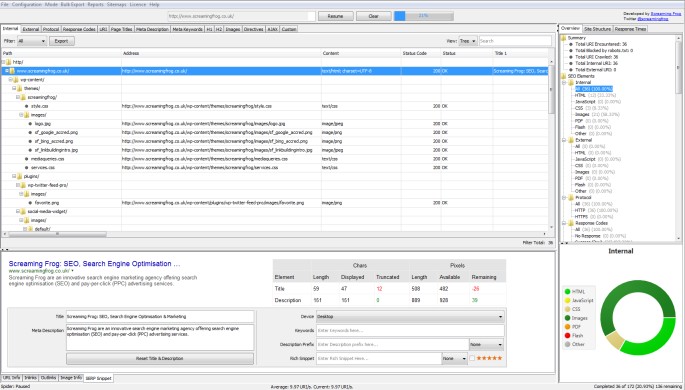
Task: Toggle the rich snippet star rating checkbox
Action: click(472, 358)
